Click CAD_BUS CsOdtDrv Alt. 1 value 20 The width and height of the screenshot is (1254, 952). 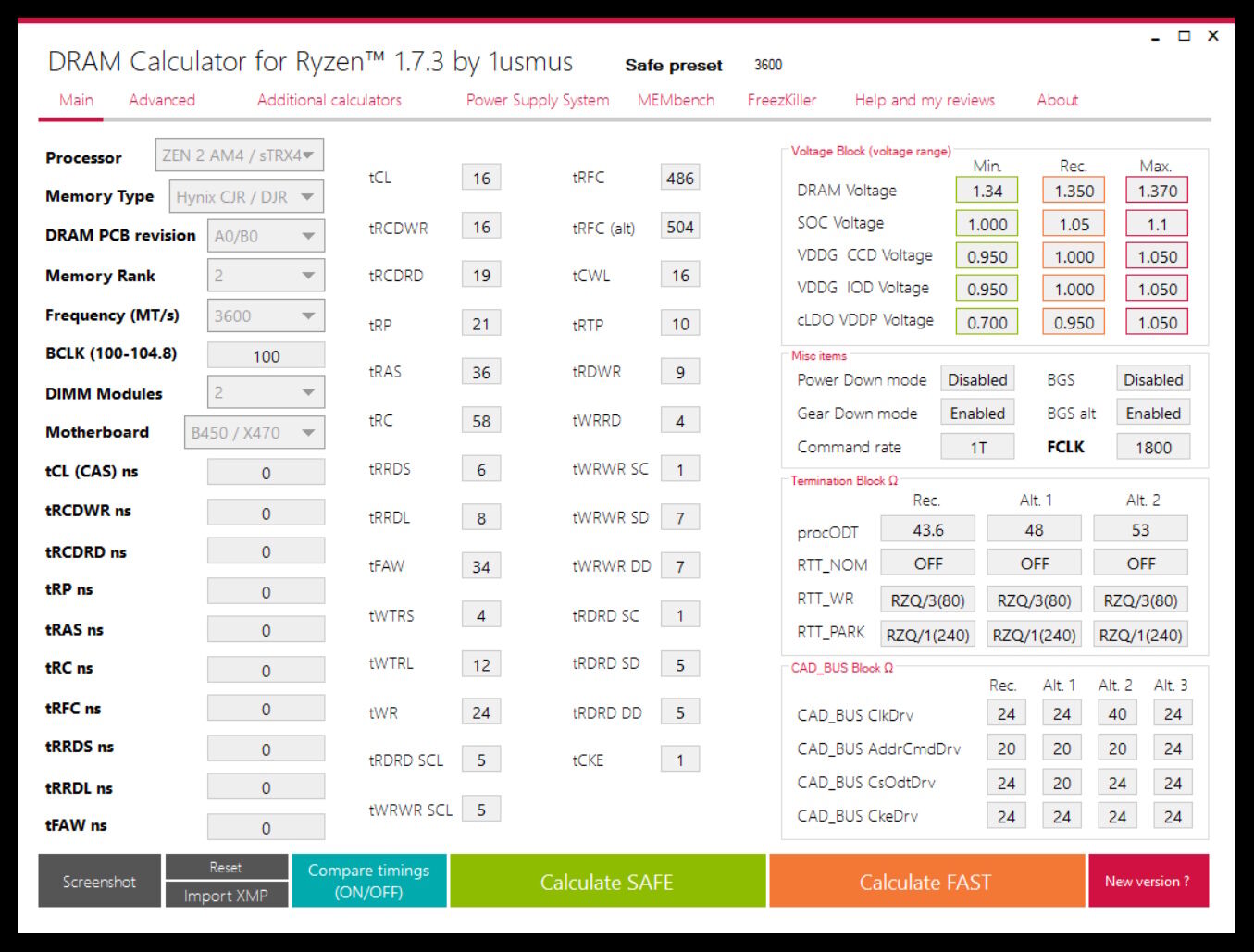[x=1062, y=783]
